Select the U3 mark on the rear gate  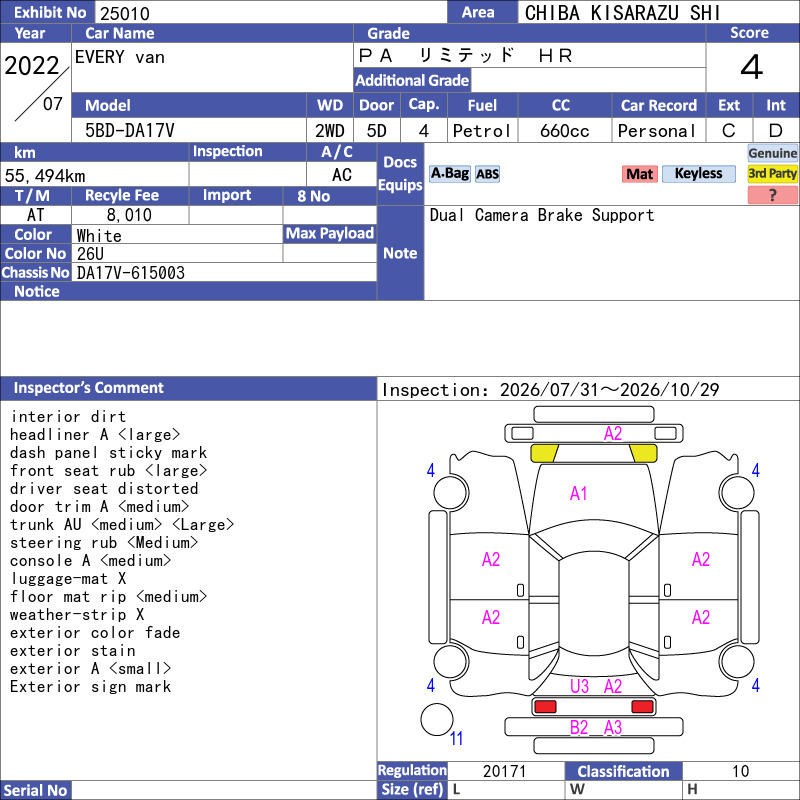pos(580,686)
